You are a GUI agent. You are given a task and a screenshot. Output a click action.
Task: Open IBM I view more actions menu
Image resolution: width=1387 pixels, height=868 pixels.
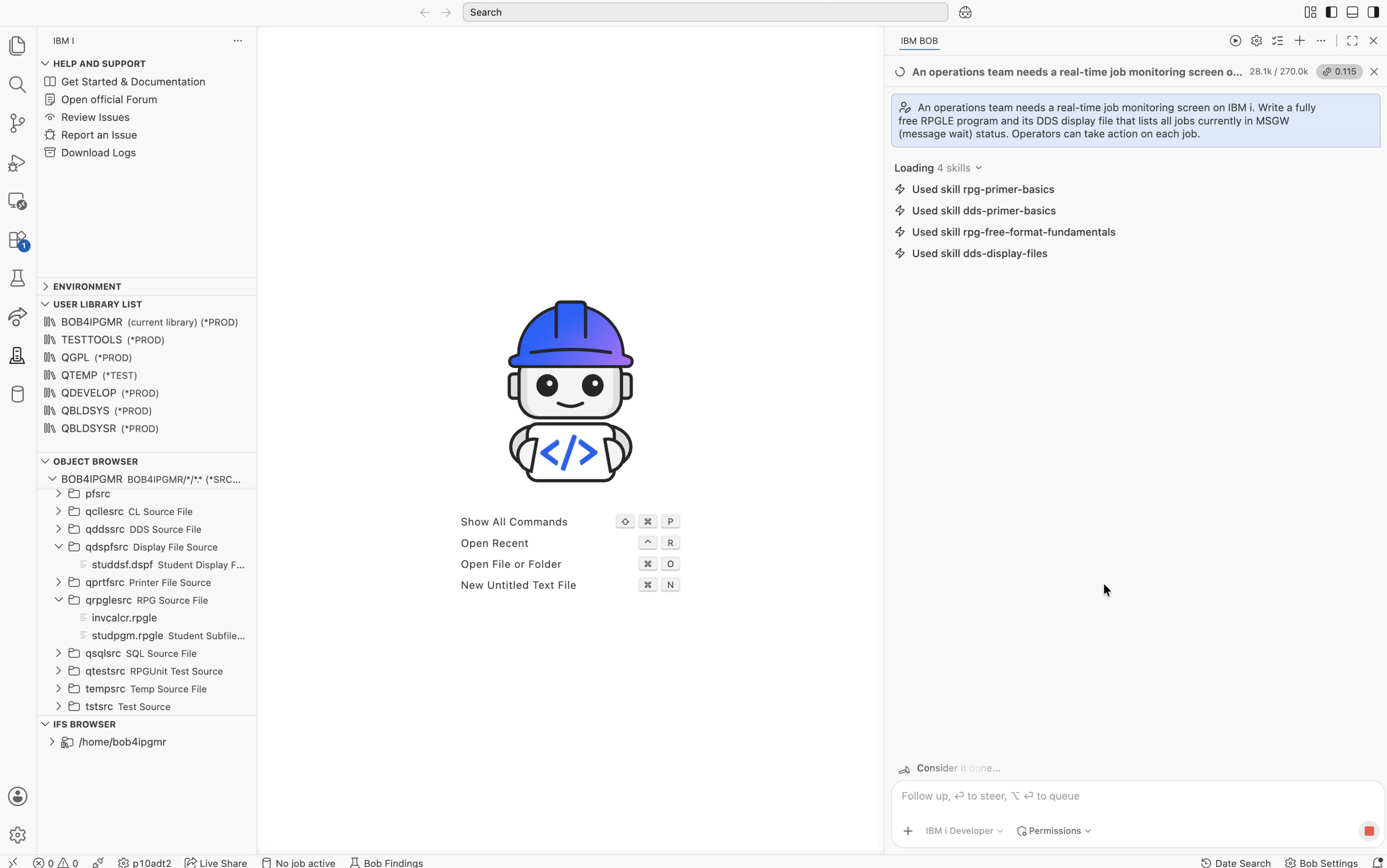pyautogui.click(x=238, y=41)
